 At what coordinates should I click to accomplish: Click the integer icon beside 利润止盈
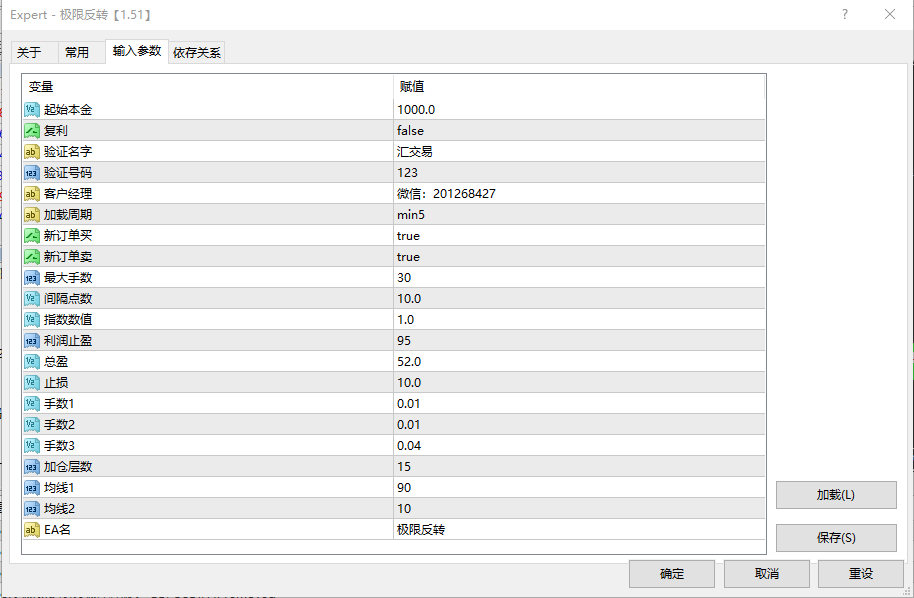pyautogui.click(x=32, y=340)
